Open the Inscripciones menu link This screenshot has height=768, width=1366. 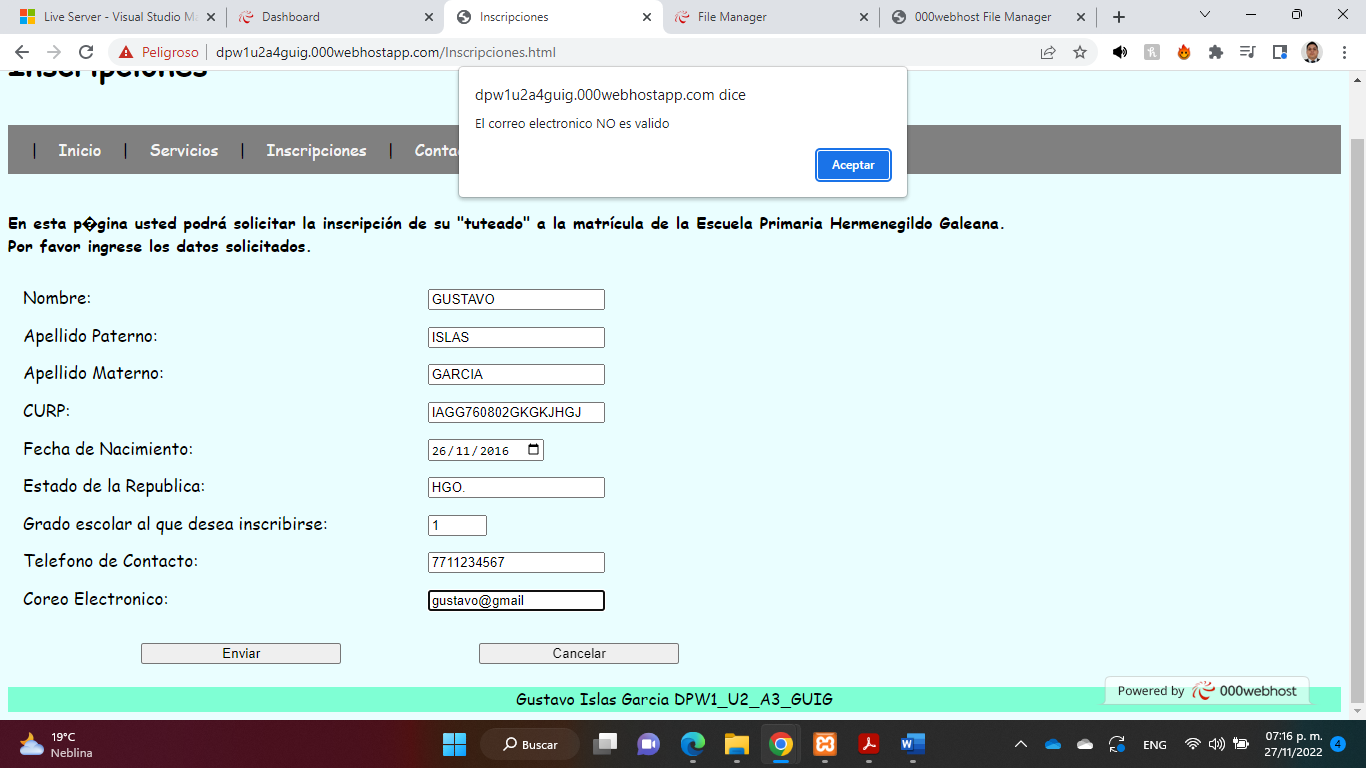(316, 150)
